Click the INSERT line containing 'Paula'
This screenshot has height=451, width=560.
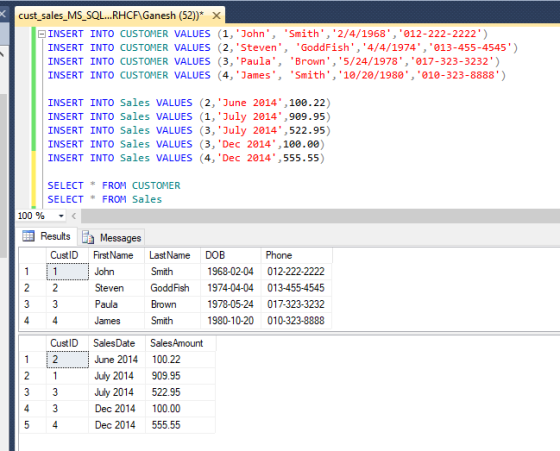pos(274,61)
